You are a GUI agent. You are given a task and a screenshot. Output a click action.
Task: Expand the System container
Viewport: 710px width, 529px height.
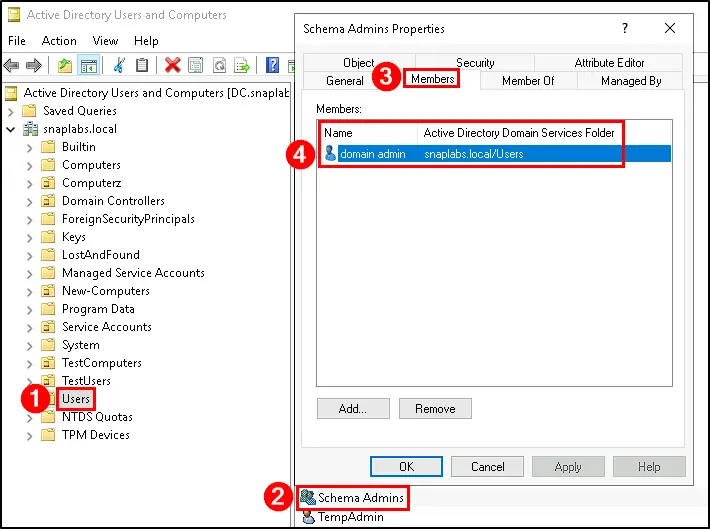click(29, 346)
